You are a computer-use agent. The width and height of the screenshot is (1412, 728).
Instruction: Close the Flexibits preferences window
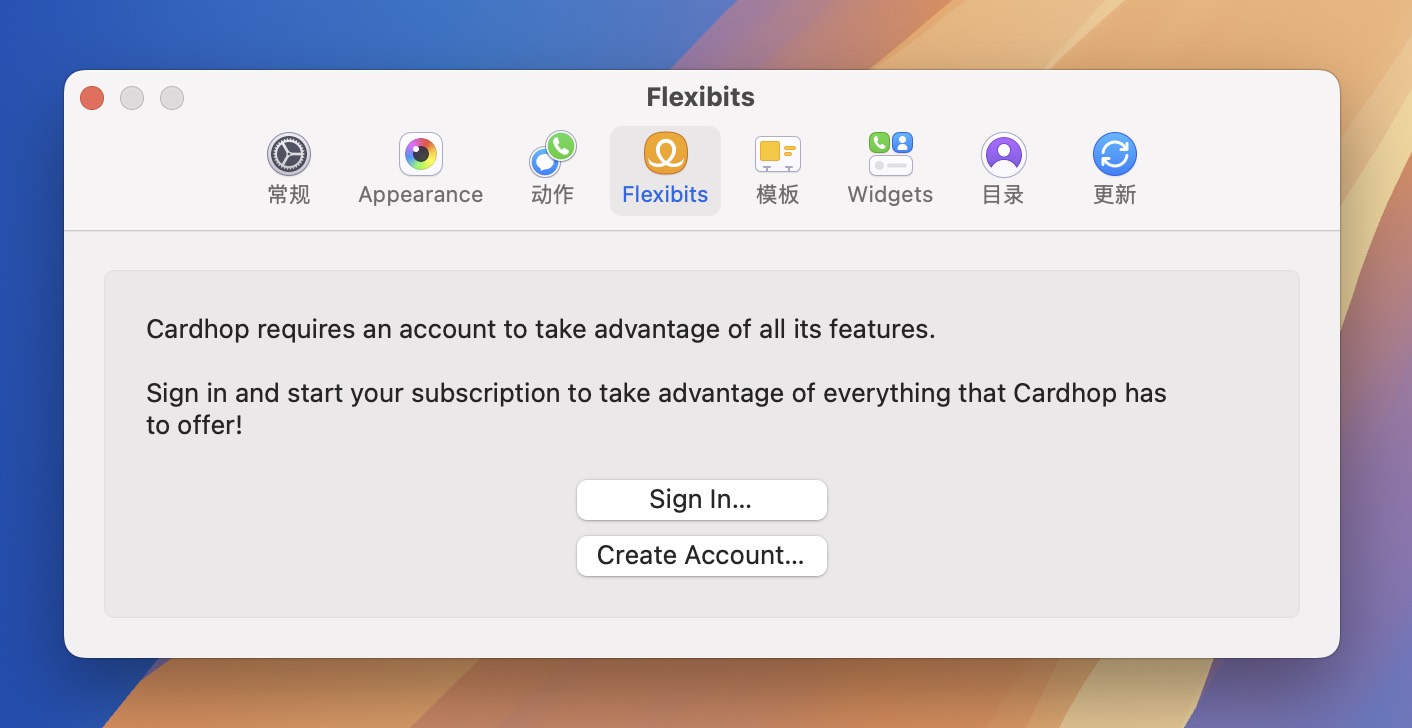tap(91, 98)
